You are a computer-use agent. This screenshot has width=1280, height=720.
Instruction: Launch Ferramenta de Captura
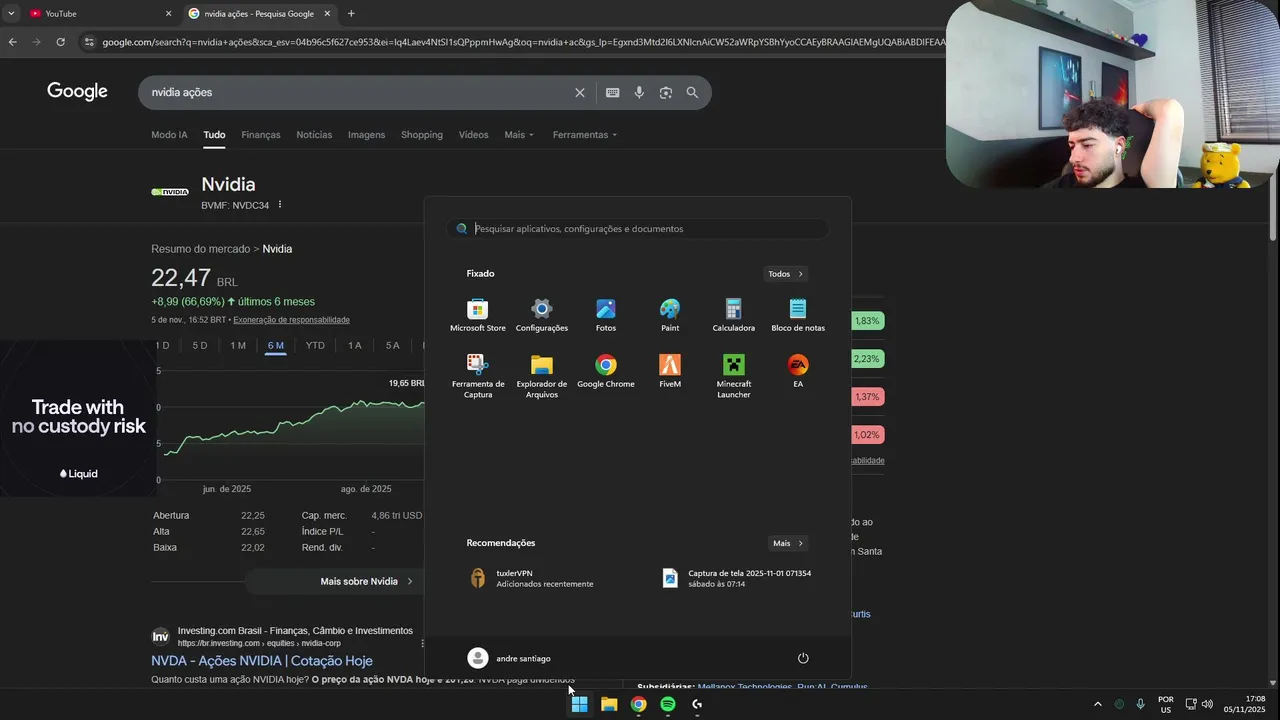tap(478, 376)
